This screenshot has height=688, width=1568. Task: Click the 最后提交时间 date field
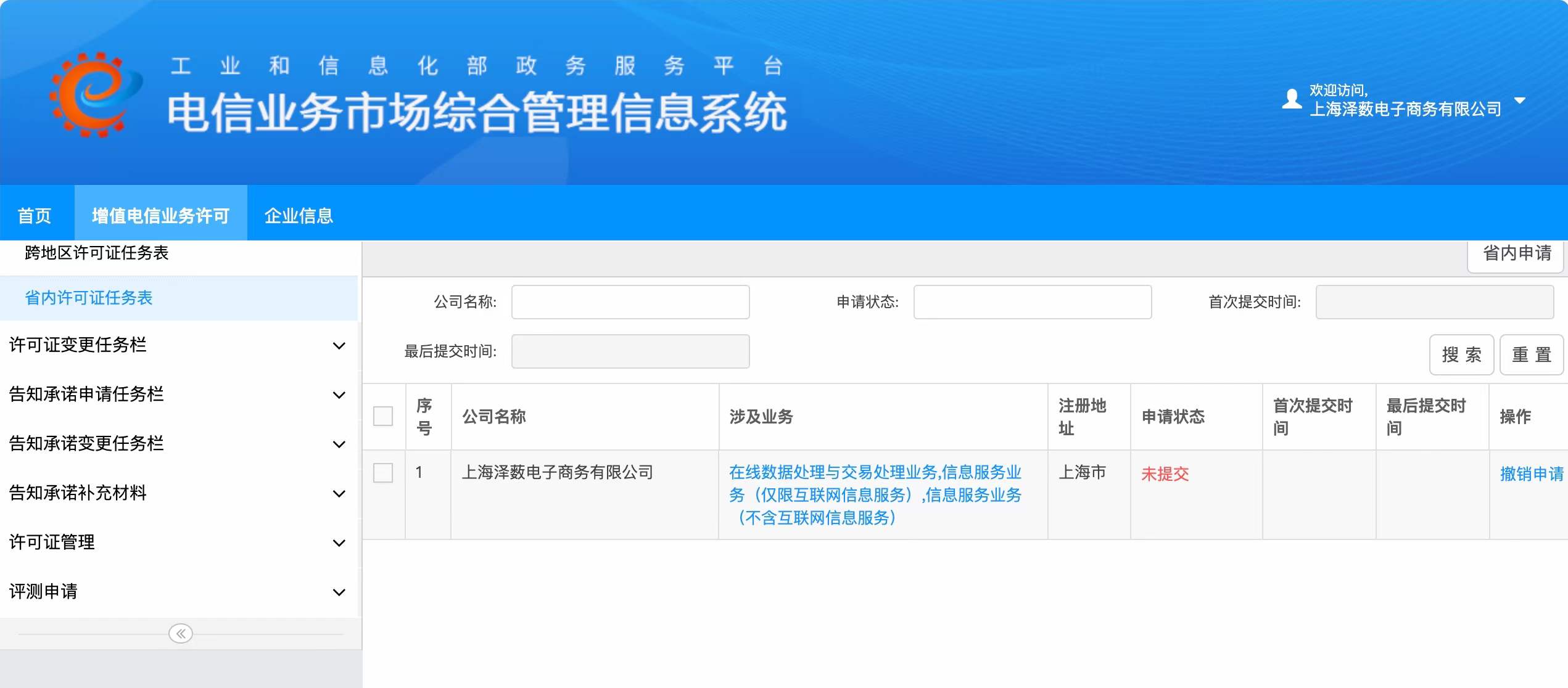(x=630, y=351)
